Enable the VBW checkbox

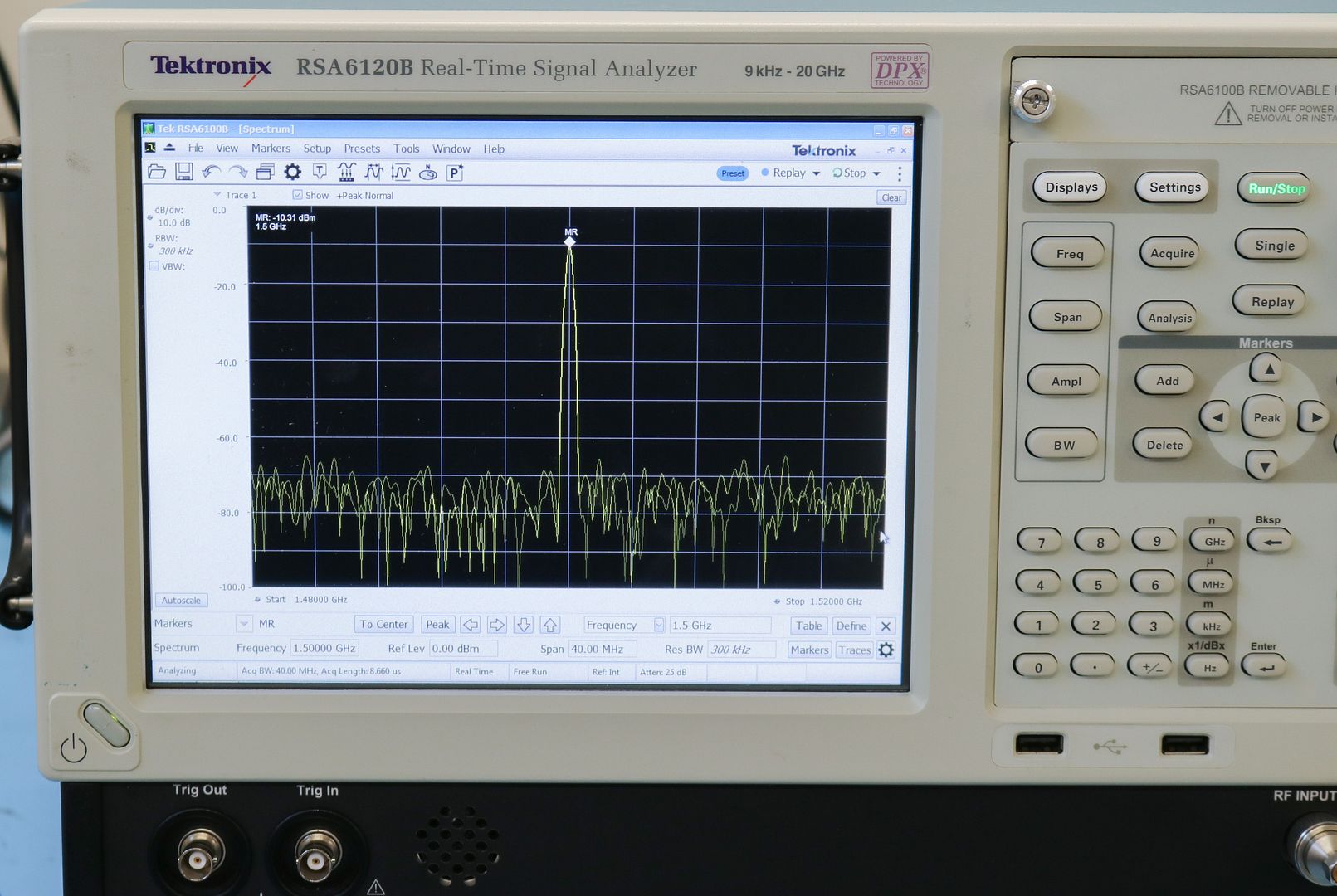pyautogui.click(x=154, y=266)
